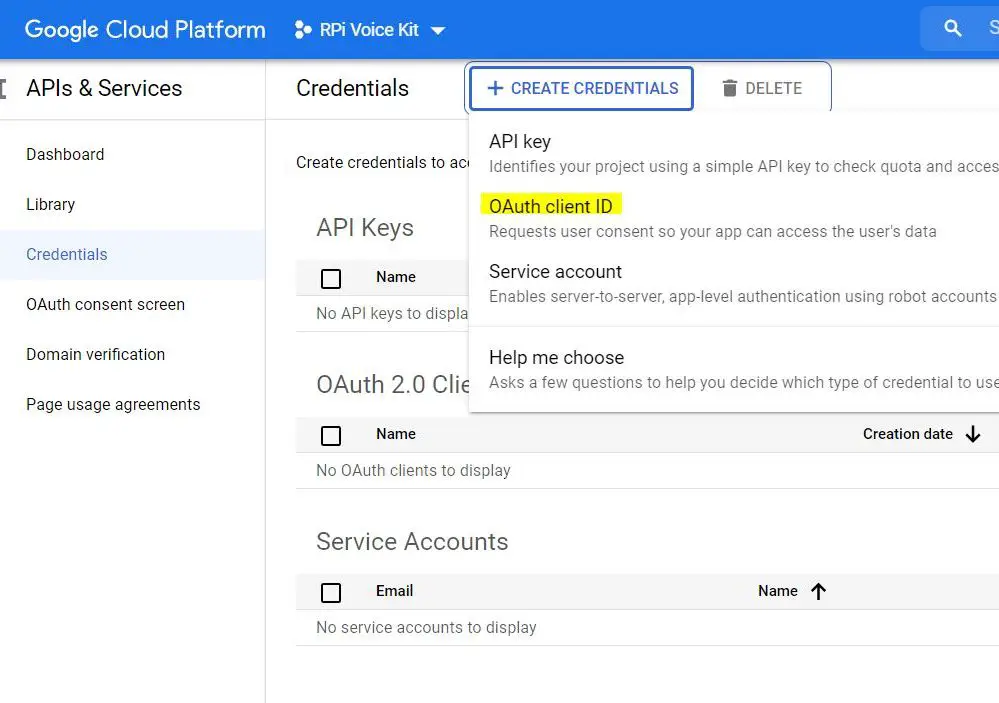Click the API Keys section heading

tap(365, 228)
